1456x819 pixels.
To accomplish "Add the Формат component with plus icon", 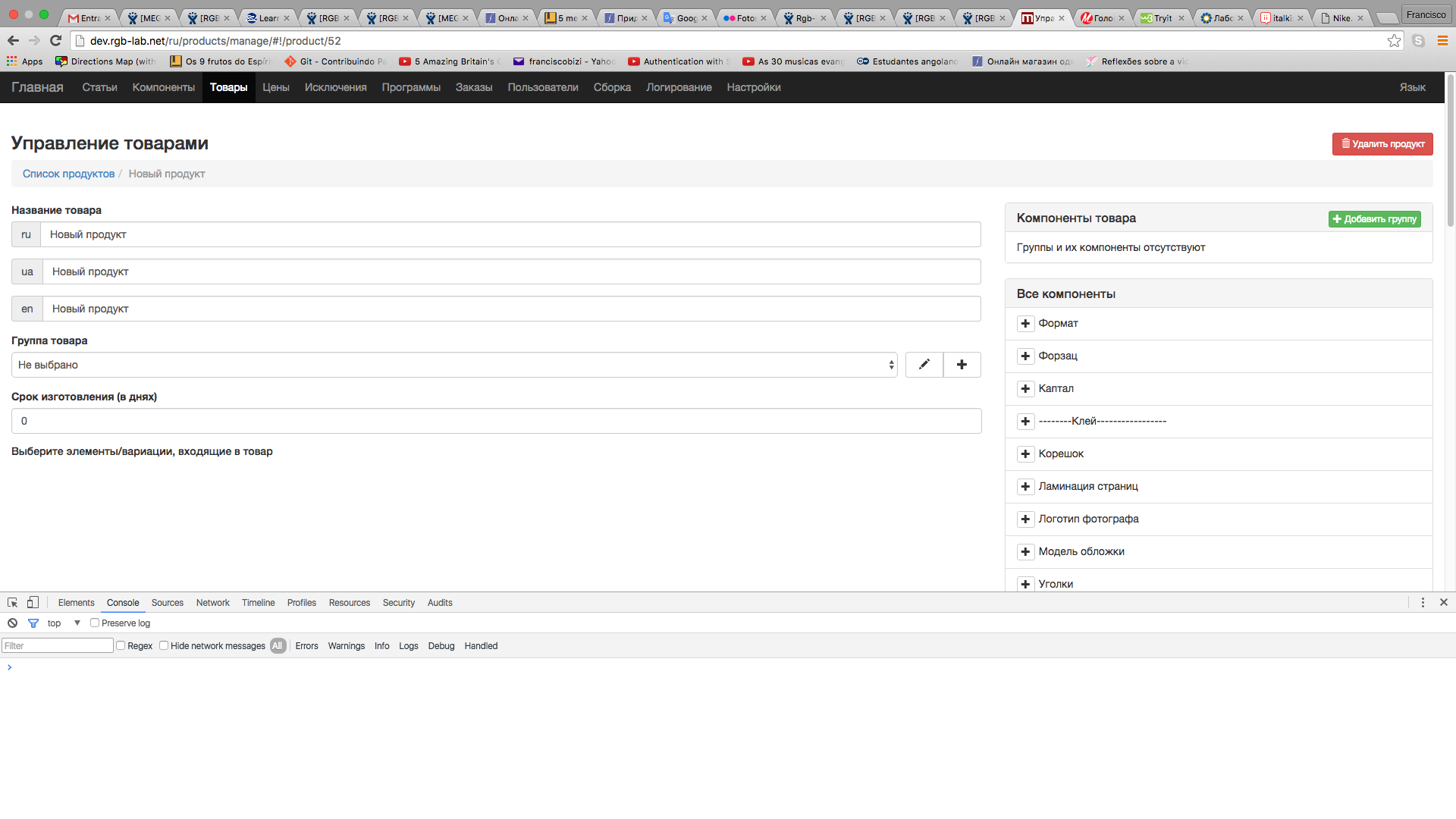I will (x=1025, y=324).
